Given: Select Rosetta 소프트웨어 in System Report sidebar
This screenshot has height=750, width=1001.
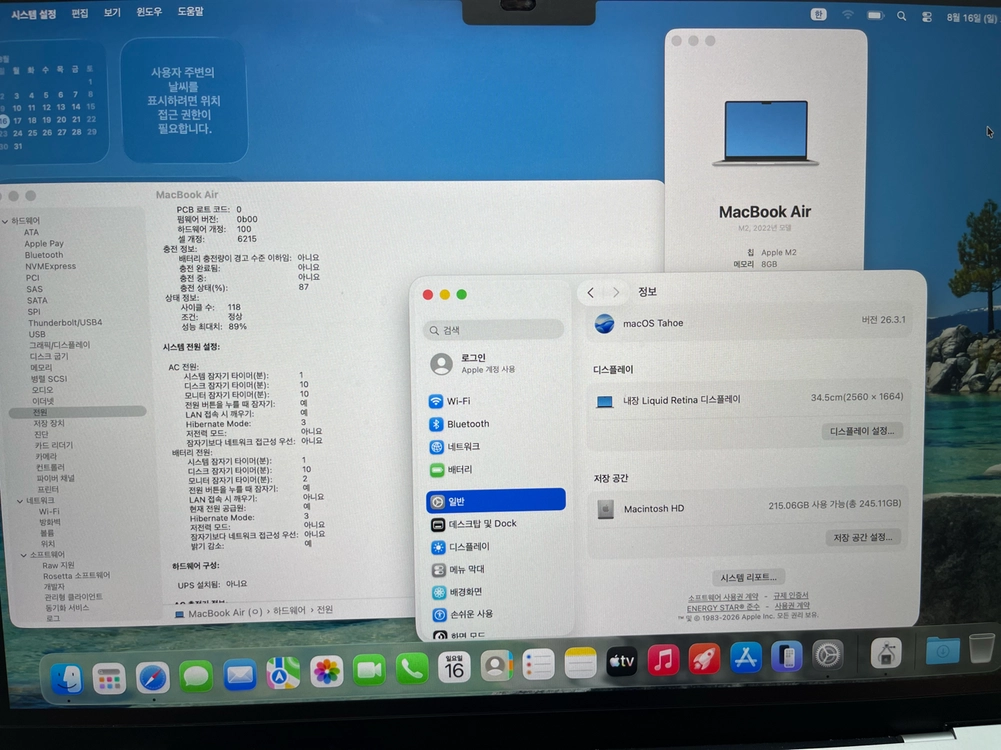Looking at the screenshot, I should click(x=76, y=576).
